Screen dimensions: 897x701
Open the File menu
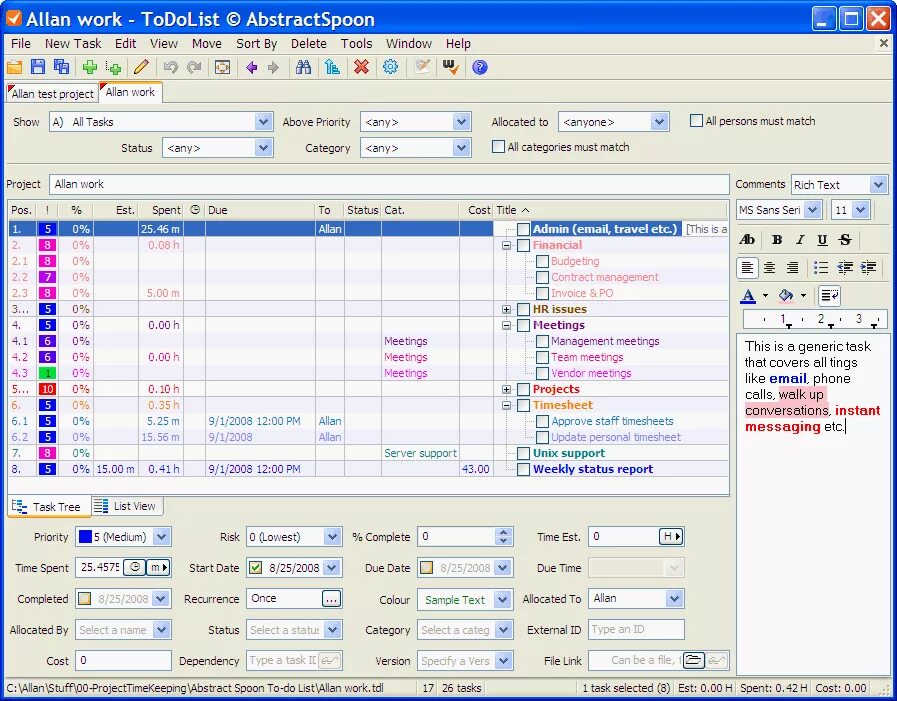(21, 43)
